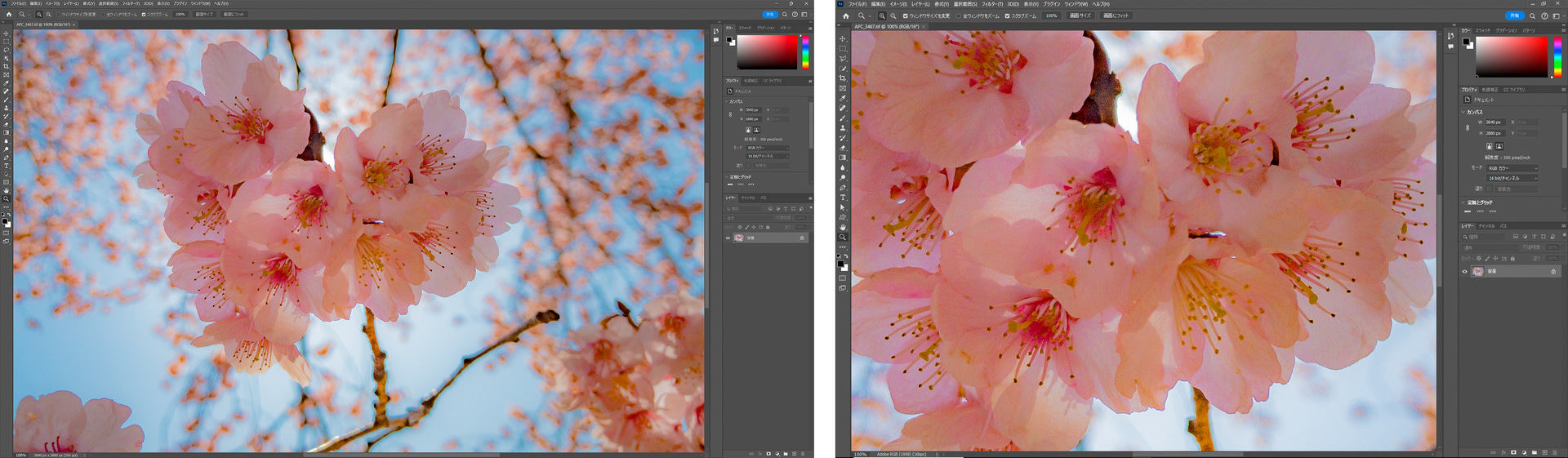Open 16 bit/チャンネル dropdown in right window
1568x458 pixels.
[x=1512, y=178]
